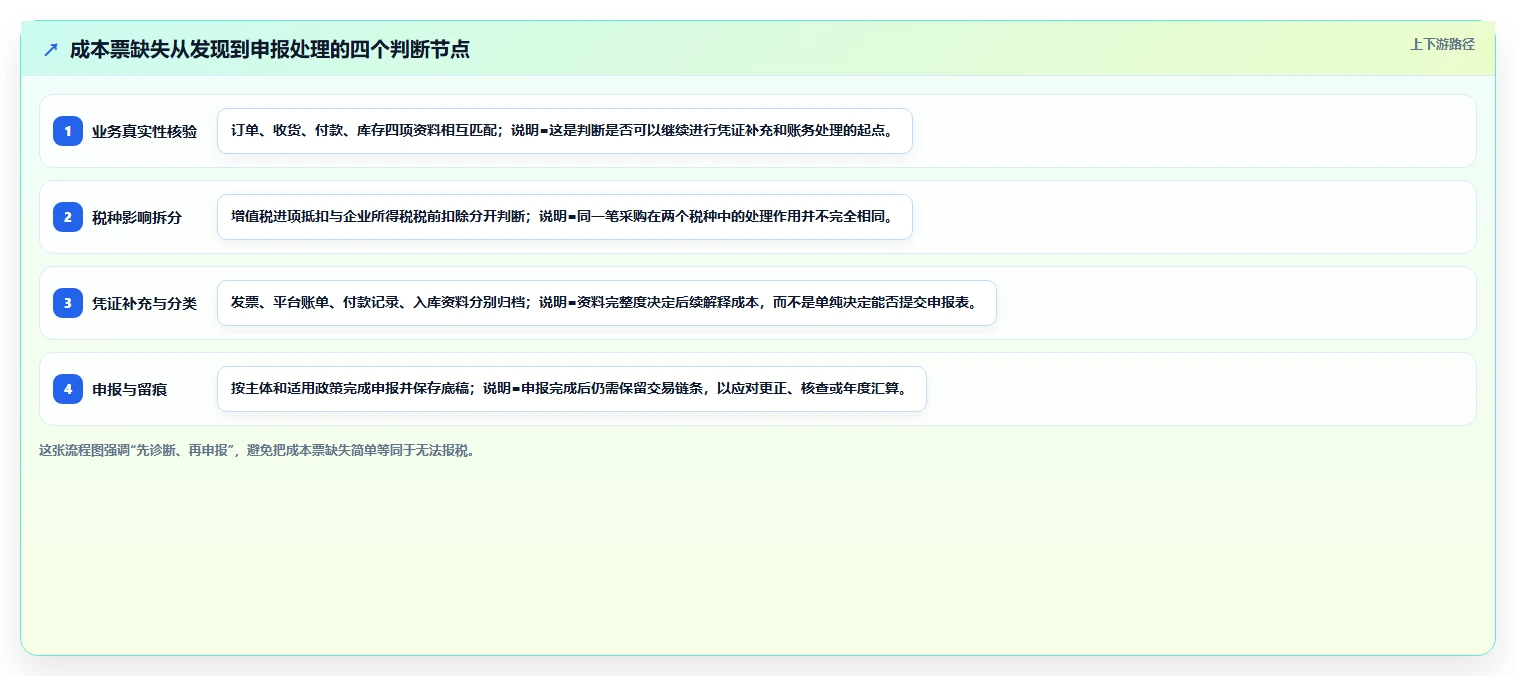Select step number badge 3
1516x676 pixels.
click(x=68, y=303)
